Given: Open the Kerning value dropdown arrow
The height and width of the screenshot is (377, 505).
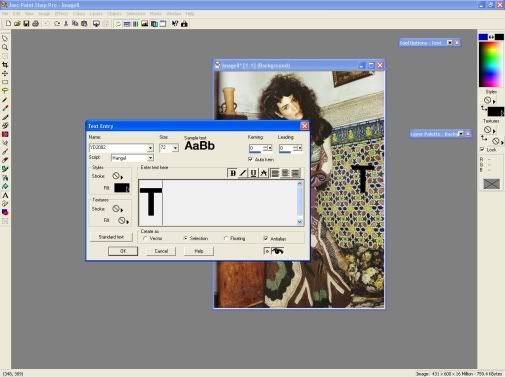Looking at the screenshot, I should tap(270, 148).
